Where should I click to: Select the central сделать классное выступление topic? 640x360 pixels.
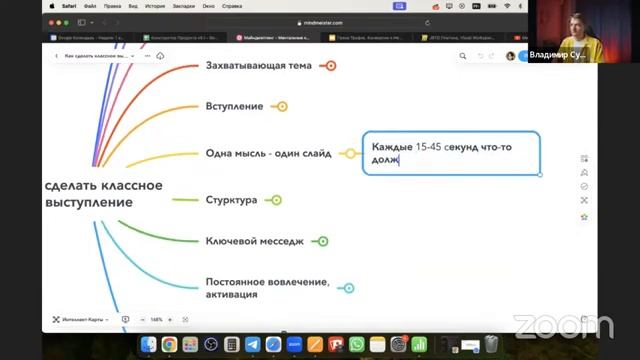[x=103, y=194]
